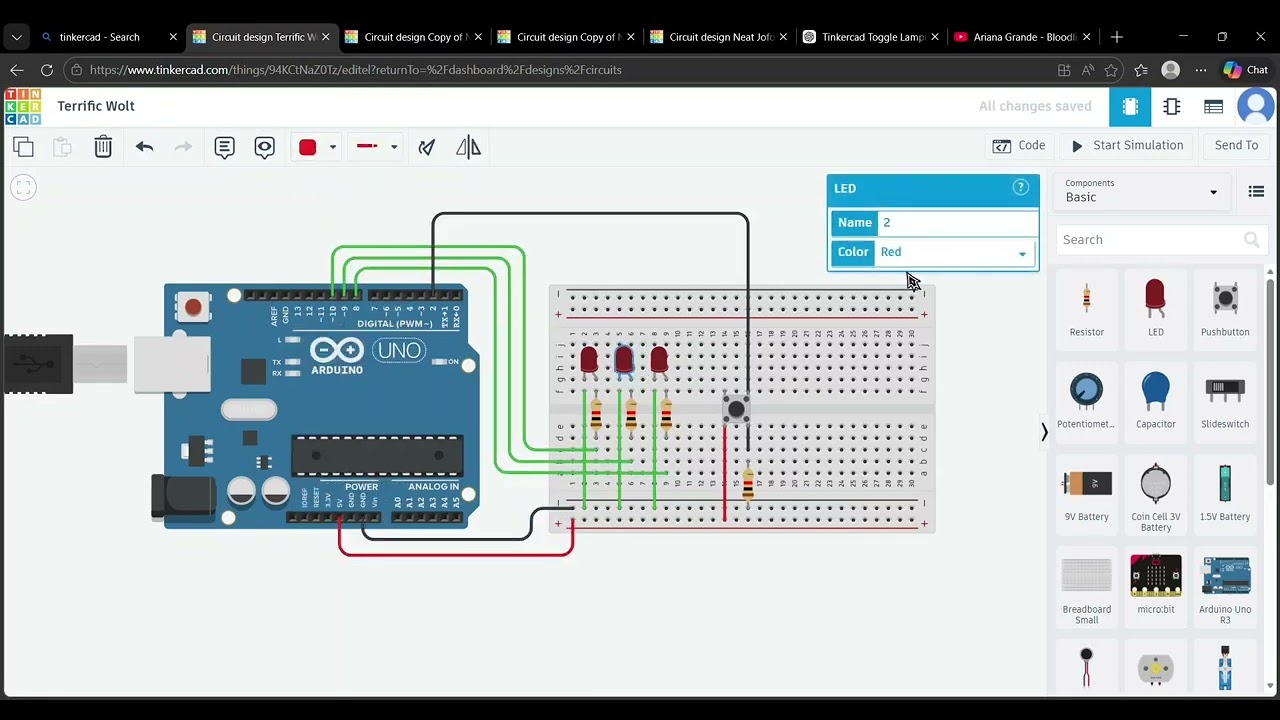The image size is (1280, 720).
Task: Click the pushbutton on the breadboard
Action: coord(737,408)
